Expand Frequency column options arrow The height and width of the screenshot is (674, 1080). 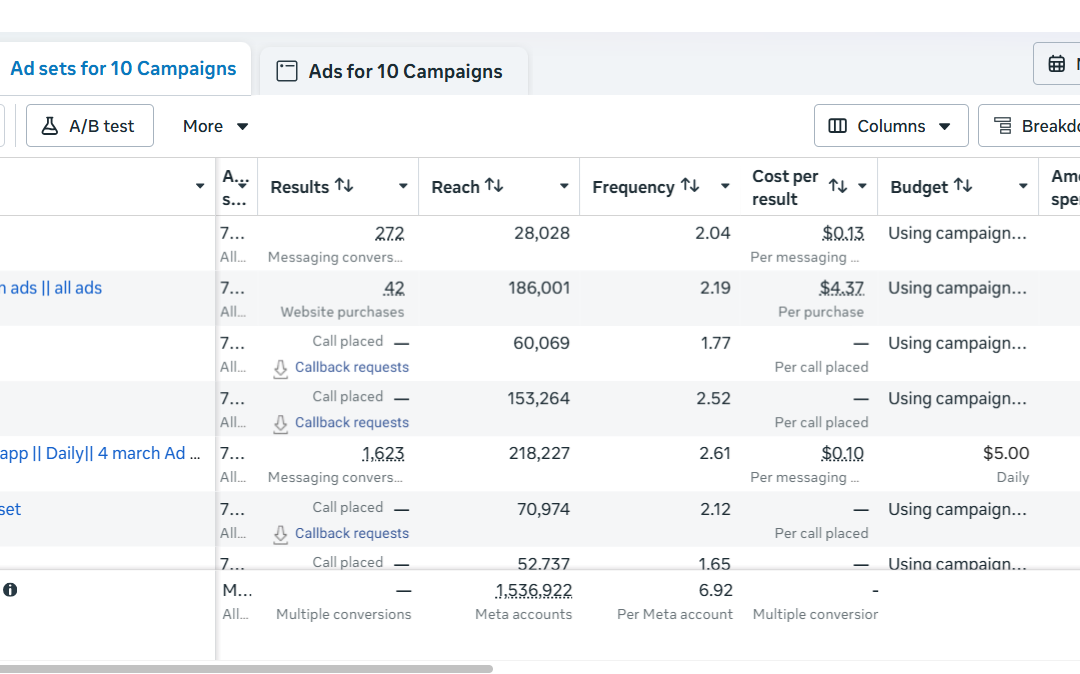[x=725, y=186]
